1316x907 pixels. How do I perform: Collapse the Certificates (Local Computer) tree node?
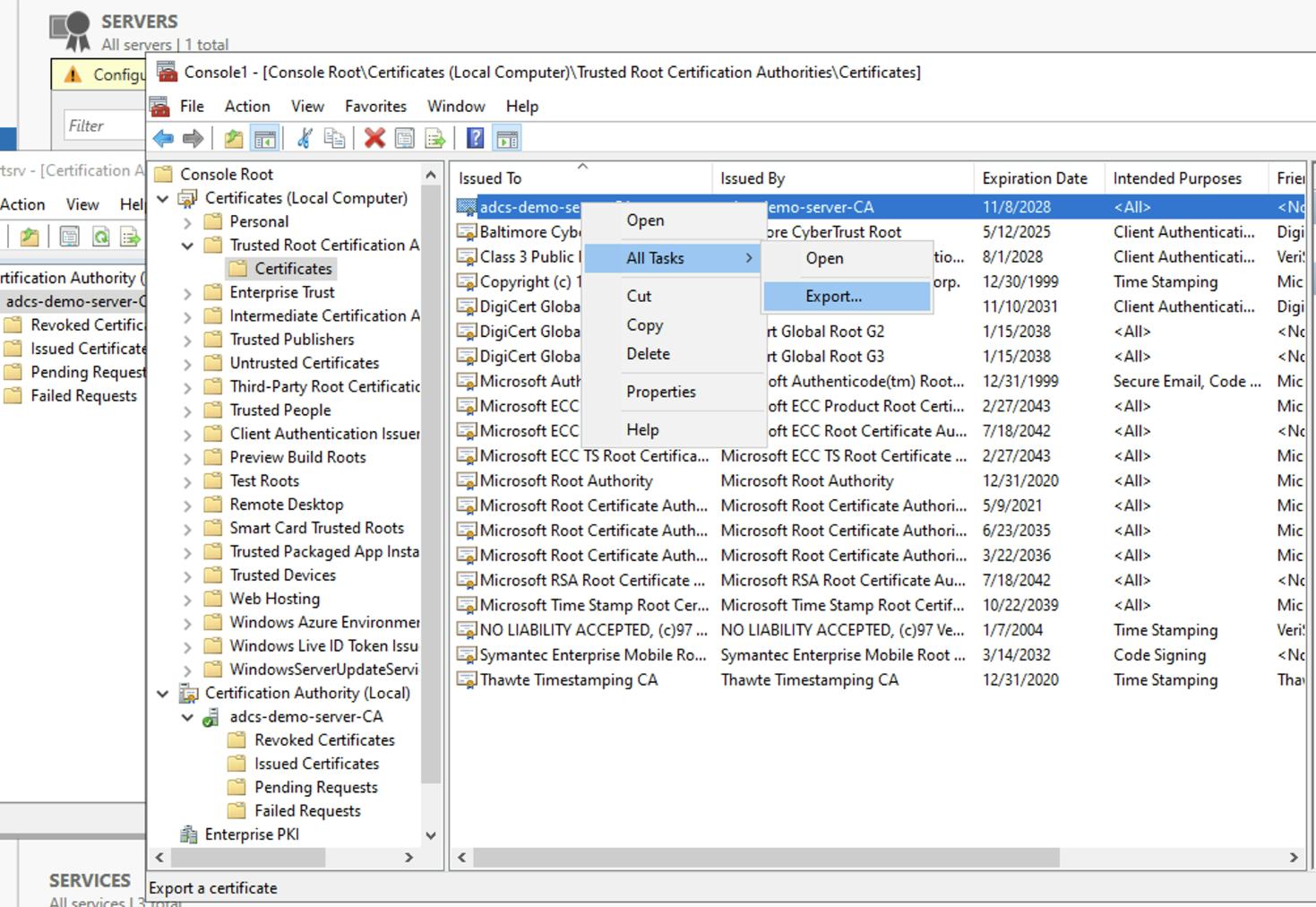coord(161,197)
